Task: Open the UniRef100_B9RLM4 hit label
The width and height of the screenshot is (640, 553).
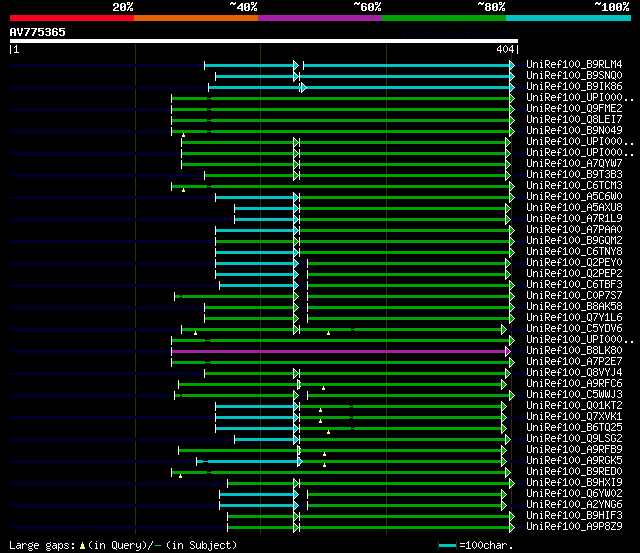Action: point(574,64)
